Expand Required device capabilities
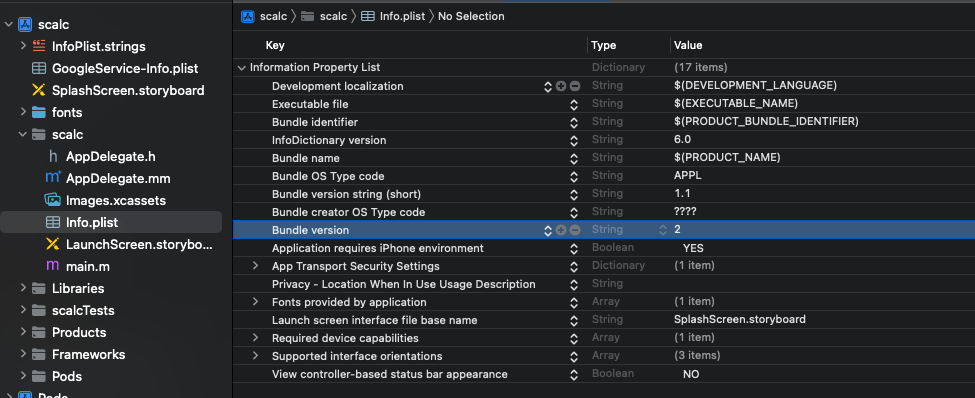The image size is (975, 398). [255, 338]
